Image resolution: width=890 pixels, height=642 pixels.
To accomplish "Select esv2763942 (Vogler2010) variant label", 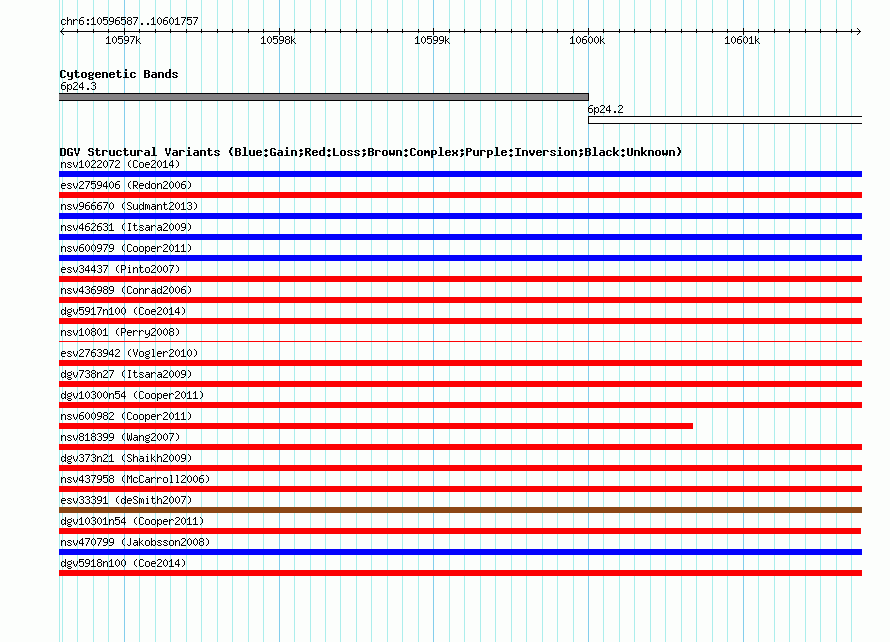I will pos(129,353).
